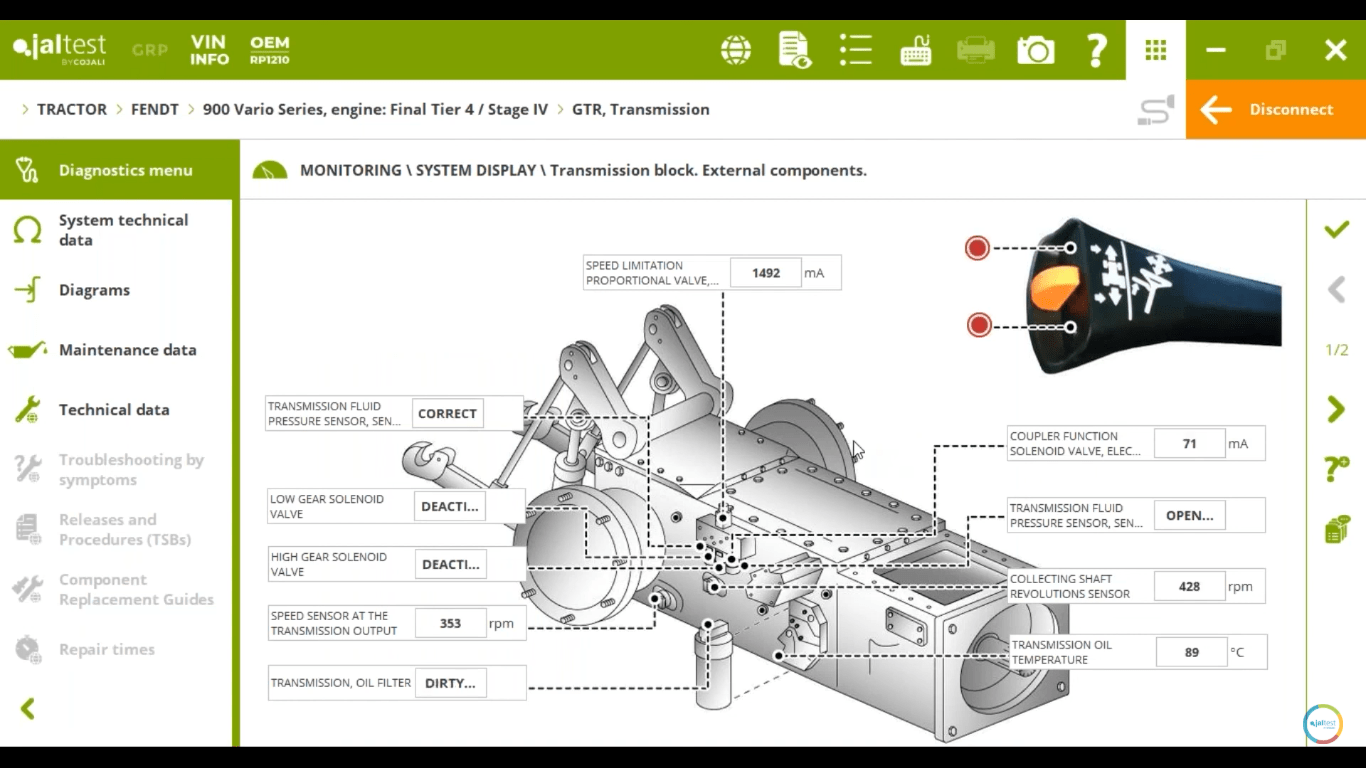
Task: Open the report document icon
Action: (795, 50)
